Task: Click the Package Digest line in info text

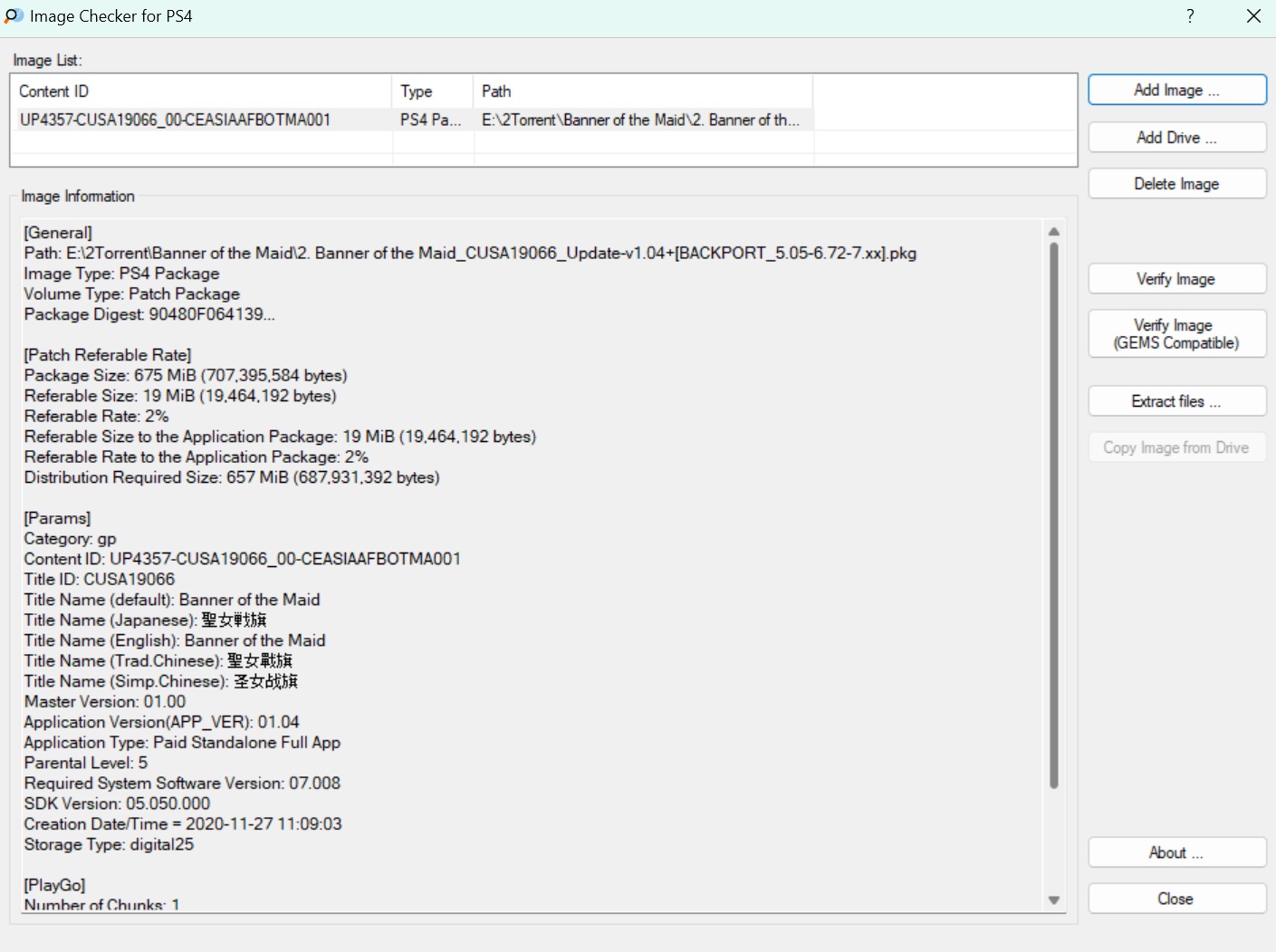Action: pyautogui.click(x=149, y=314)
